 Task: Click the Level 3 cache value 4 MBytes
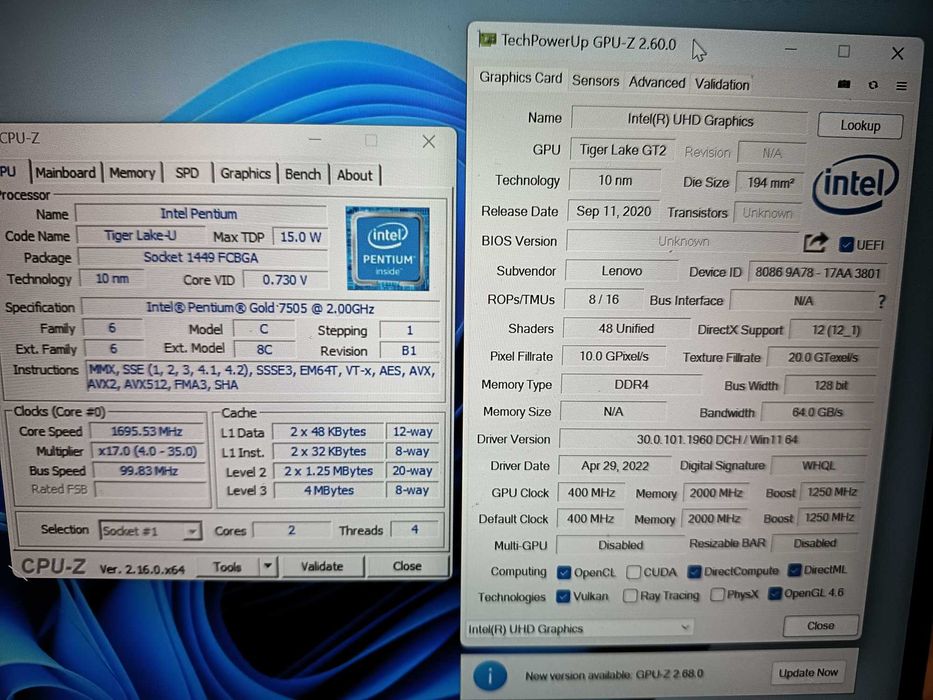tap(329, 490)
